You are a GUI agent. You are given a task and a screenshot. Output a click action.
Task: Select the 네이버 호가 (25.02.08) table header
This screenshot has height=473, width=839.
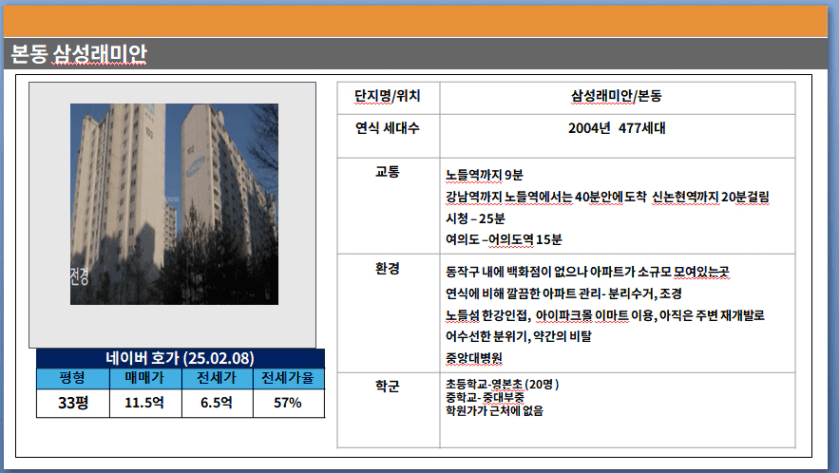click(180, 358)
